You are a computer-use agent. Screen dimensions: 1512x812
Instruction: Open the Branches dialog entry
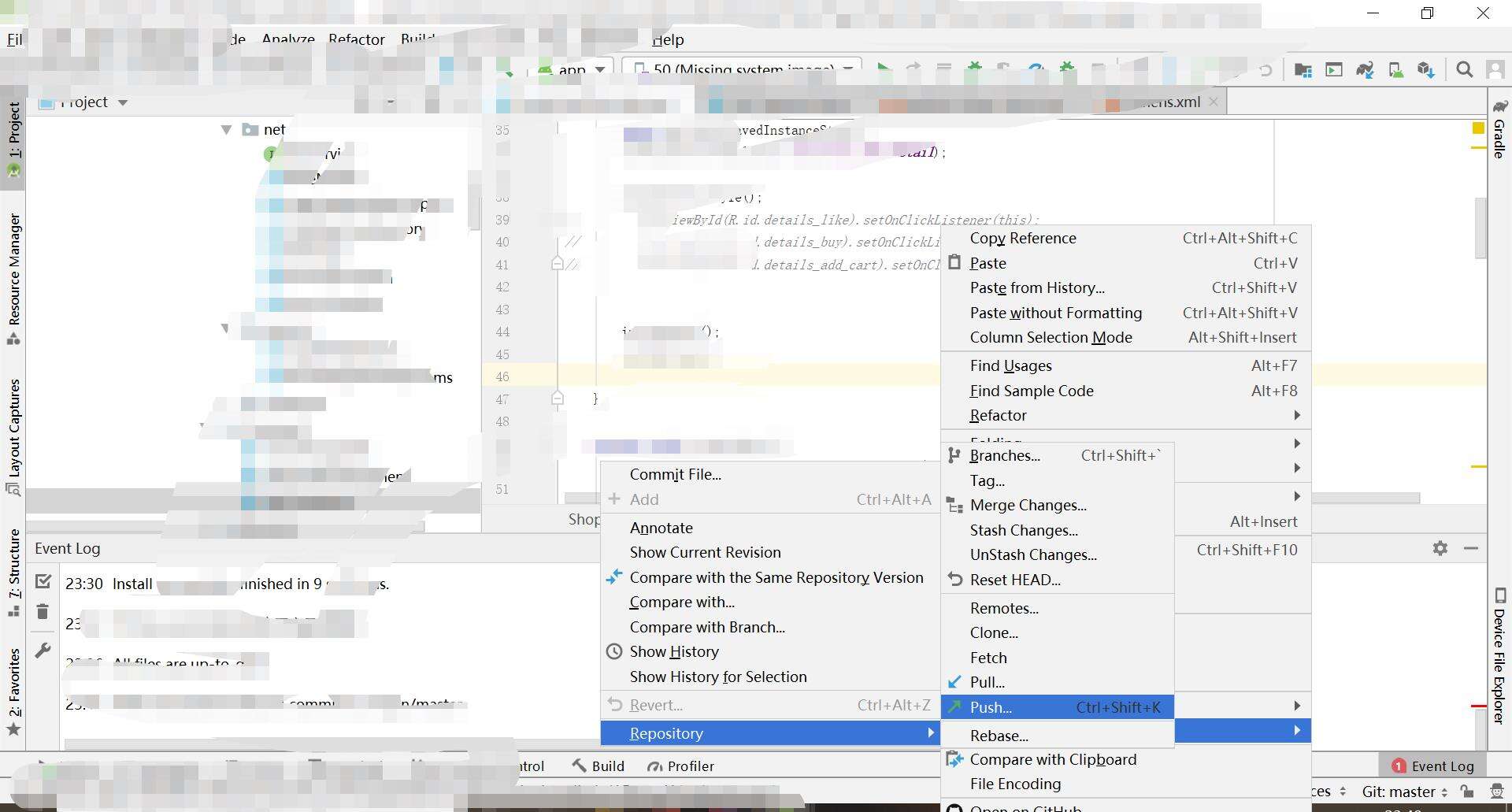(x=1057, y=455)
